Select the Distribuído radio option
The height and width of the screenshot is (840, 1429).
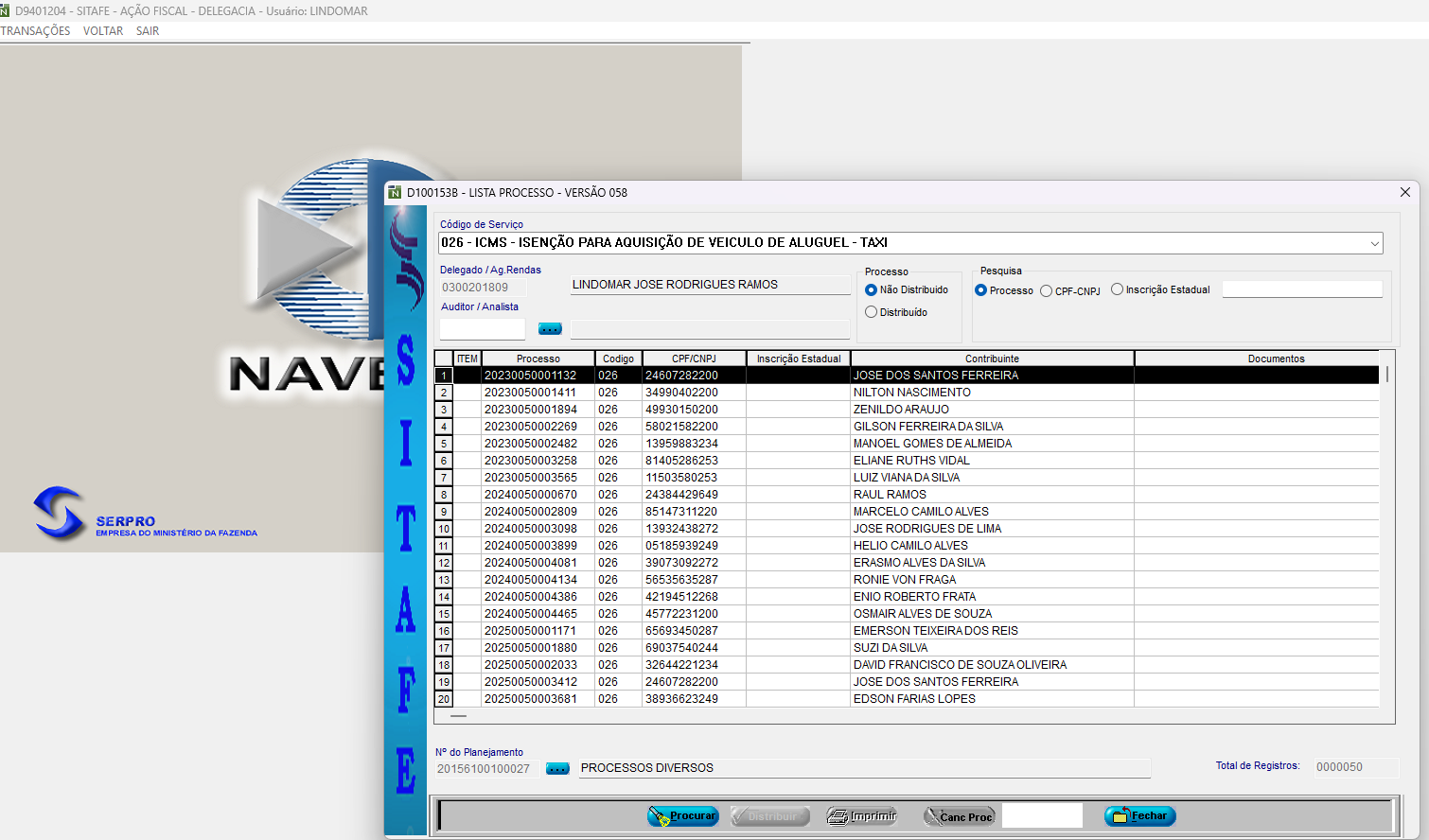pos(871,312)
